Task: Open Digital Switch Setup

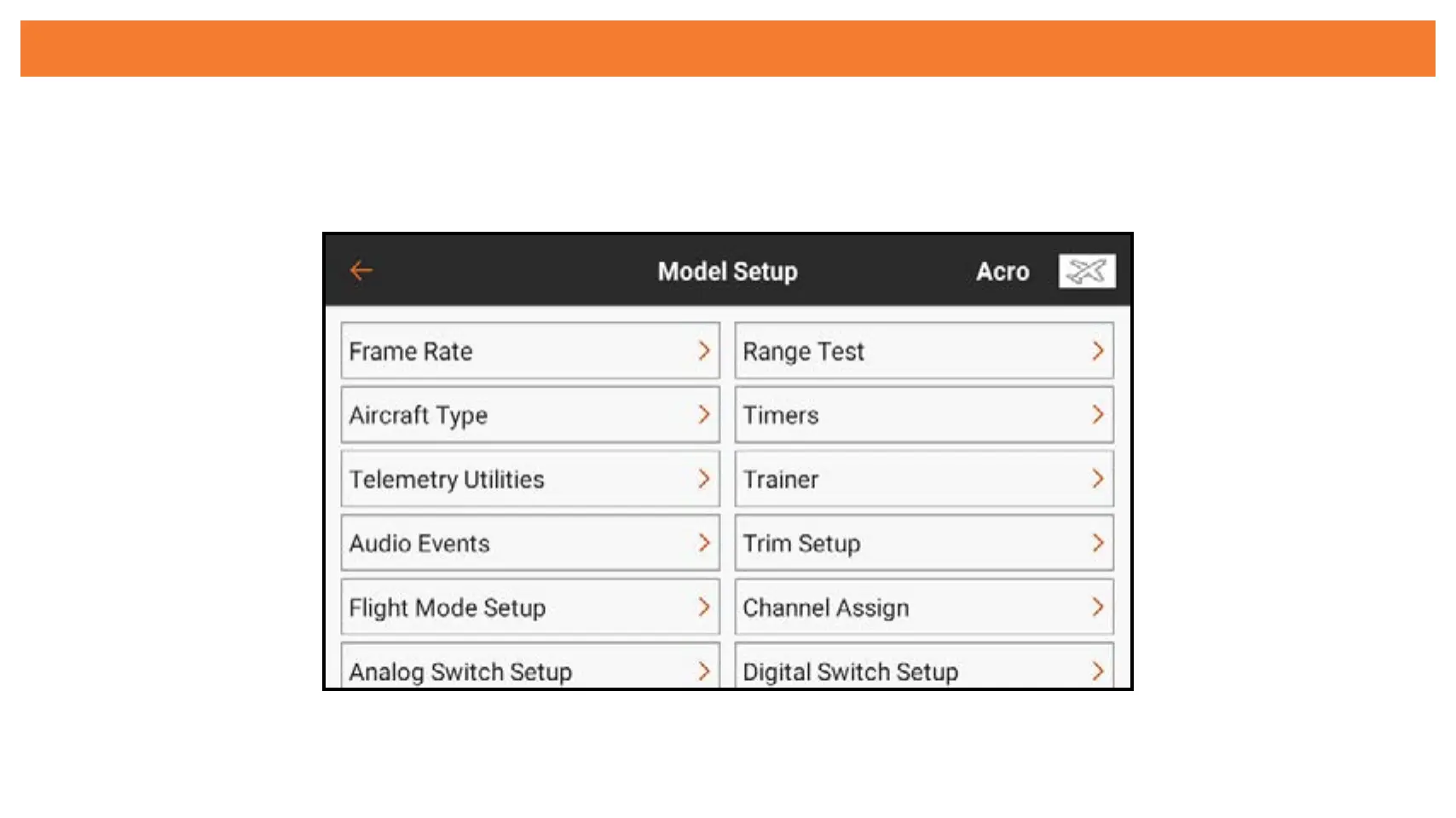Action: click(x=923, y=669)
